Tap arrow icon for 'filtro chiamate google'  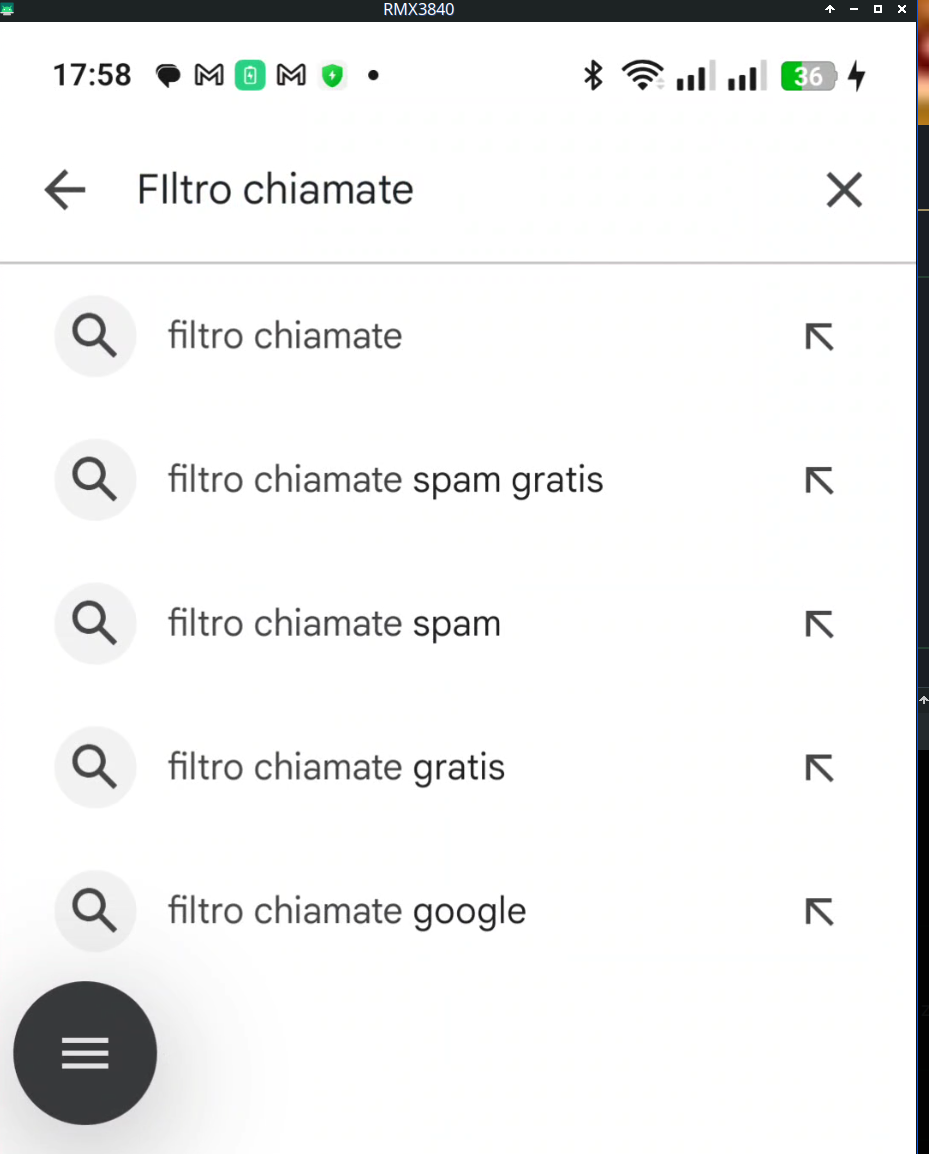(819, 912)
